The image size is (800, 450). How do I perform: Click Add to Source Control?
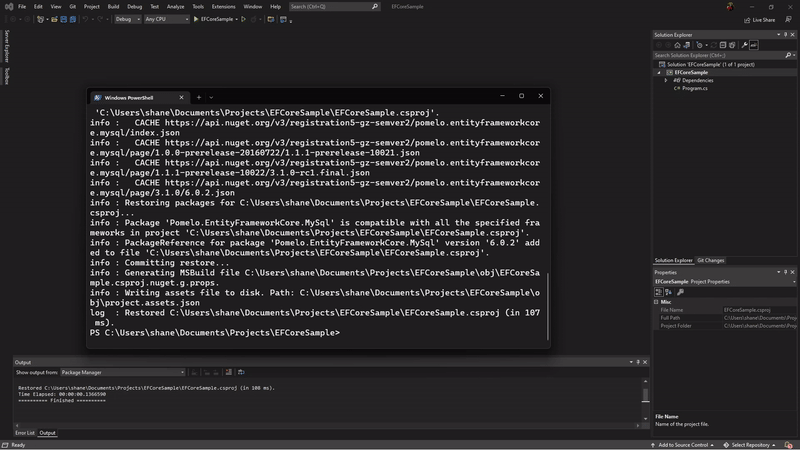pyautogui.click(x=682, y=445)
